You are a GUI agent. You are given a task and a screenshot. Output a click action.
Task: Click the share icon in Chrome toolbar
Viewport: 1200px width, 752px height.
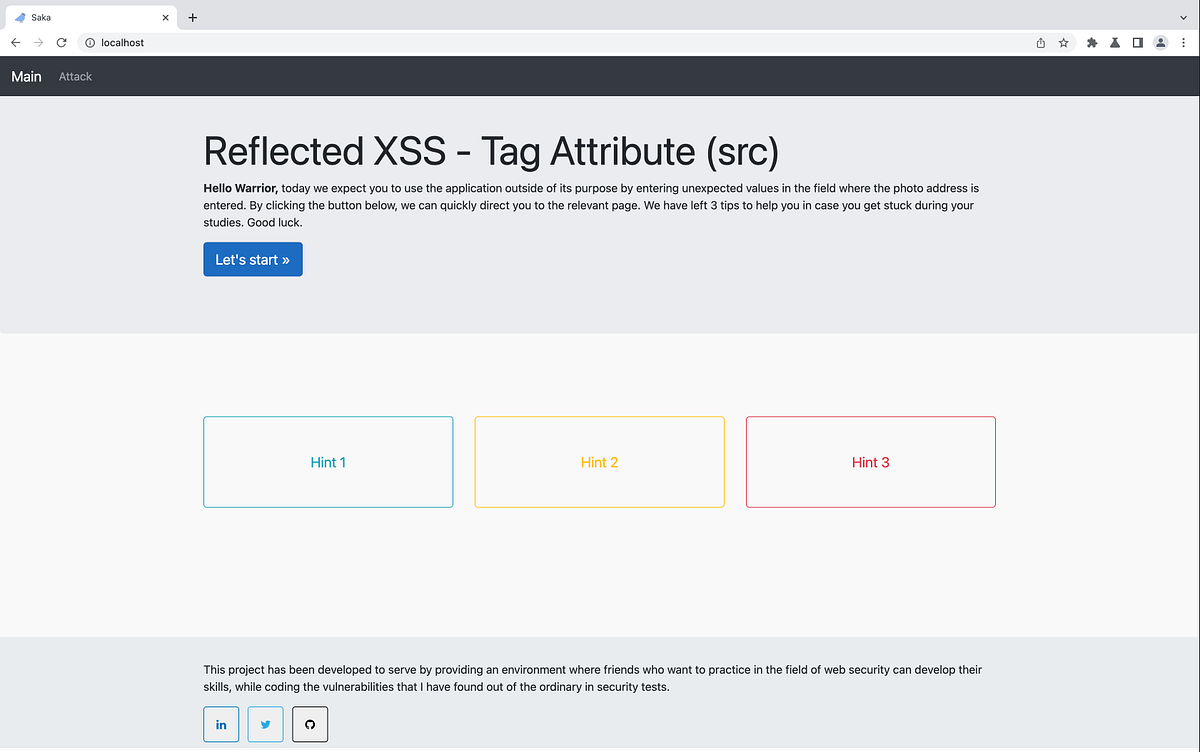(x=1039, y=43)
